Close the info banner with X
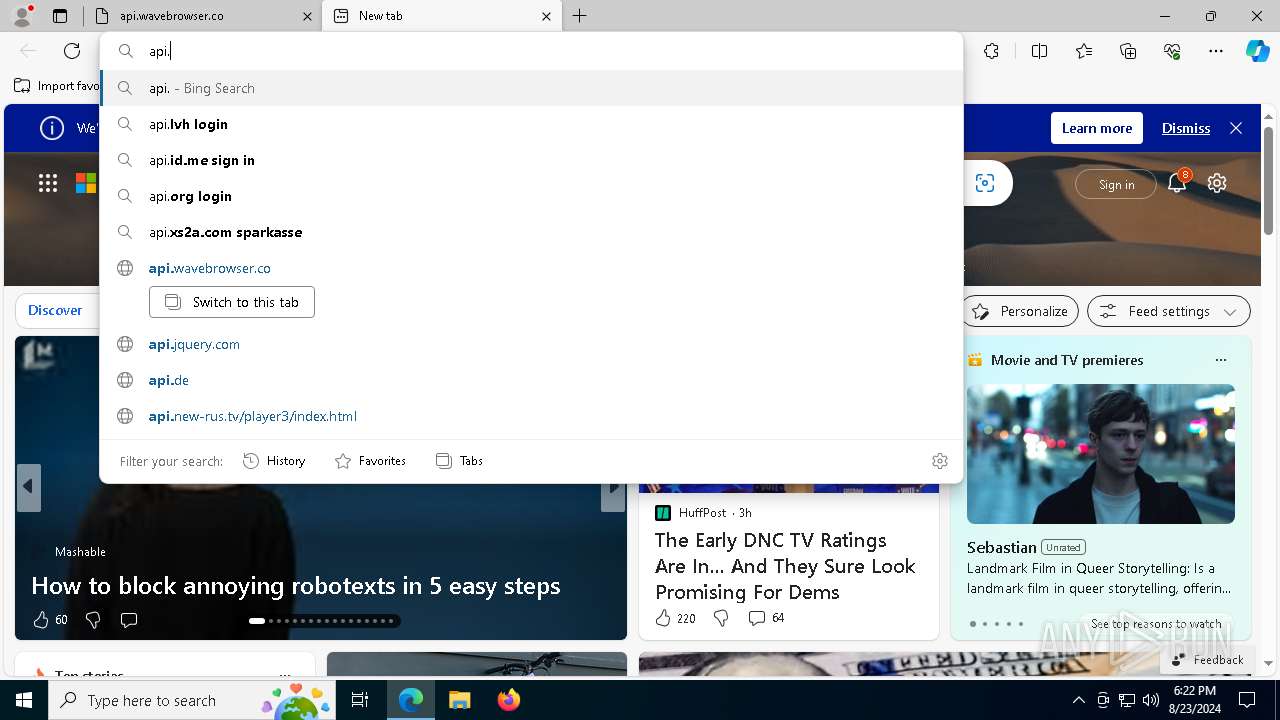The image size is (1280, 720). [1236, 128]
